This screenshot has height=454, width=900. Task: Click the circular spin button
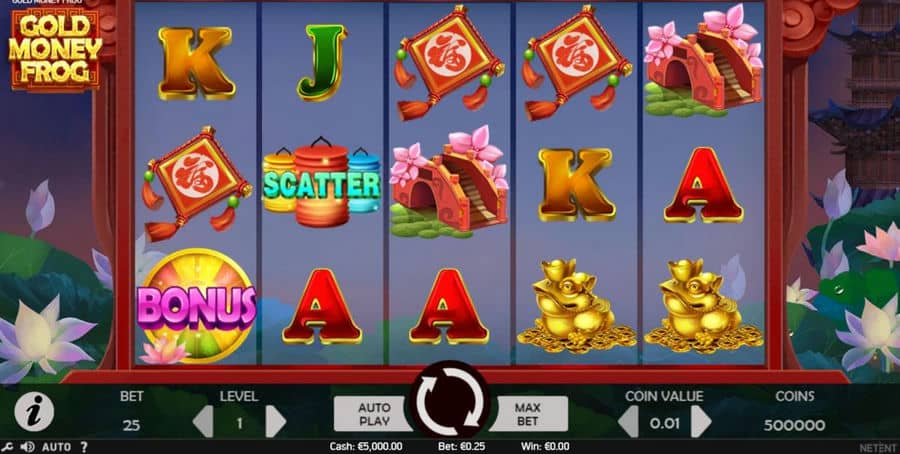coord(451,400)
